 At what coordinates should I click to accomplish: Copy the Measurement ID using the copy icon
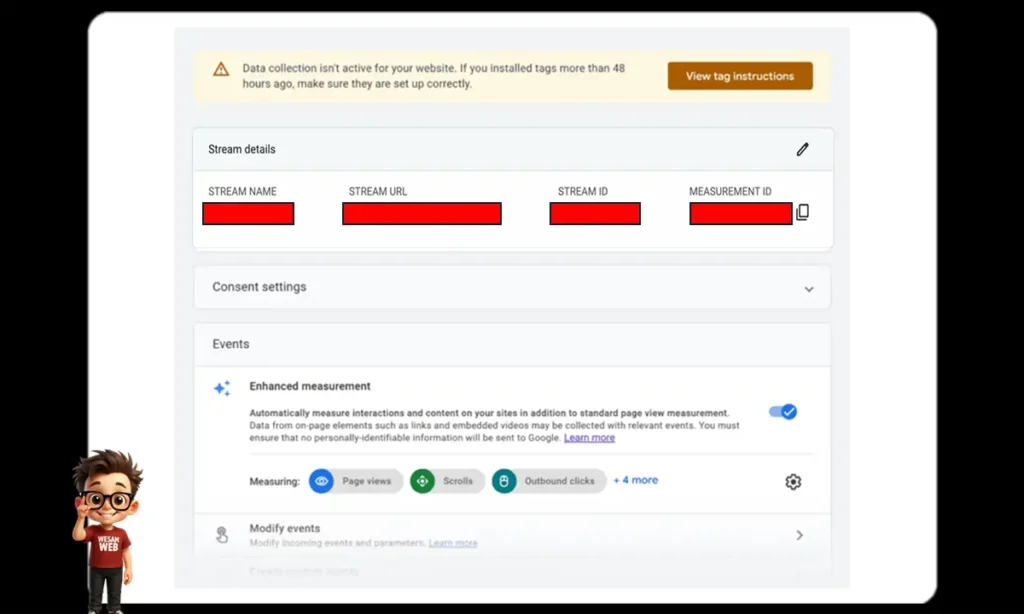tap(802, 212)
